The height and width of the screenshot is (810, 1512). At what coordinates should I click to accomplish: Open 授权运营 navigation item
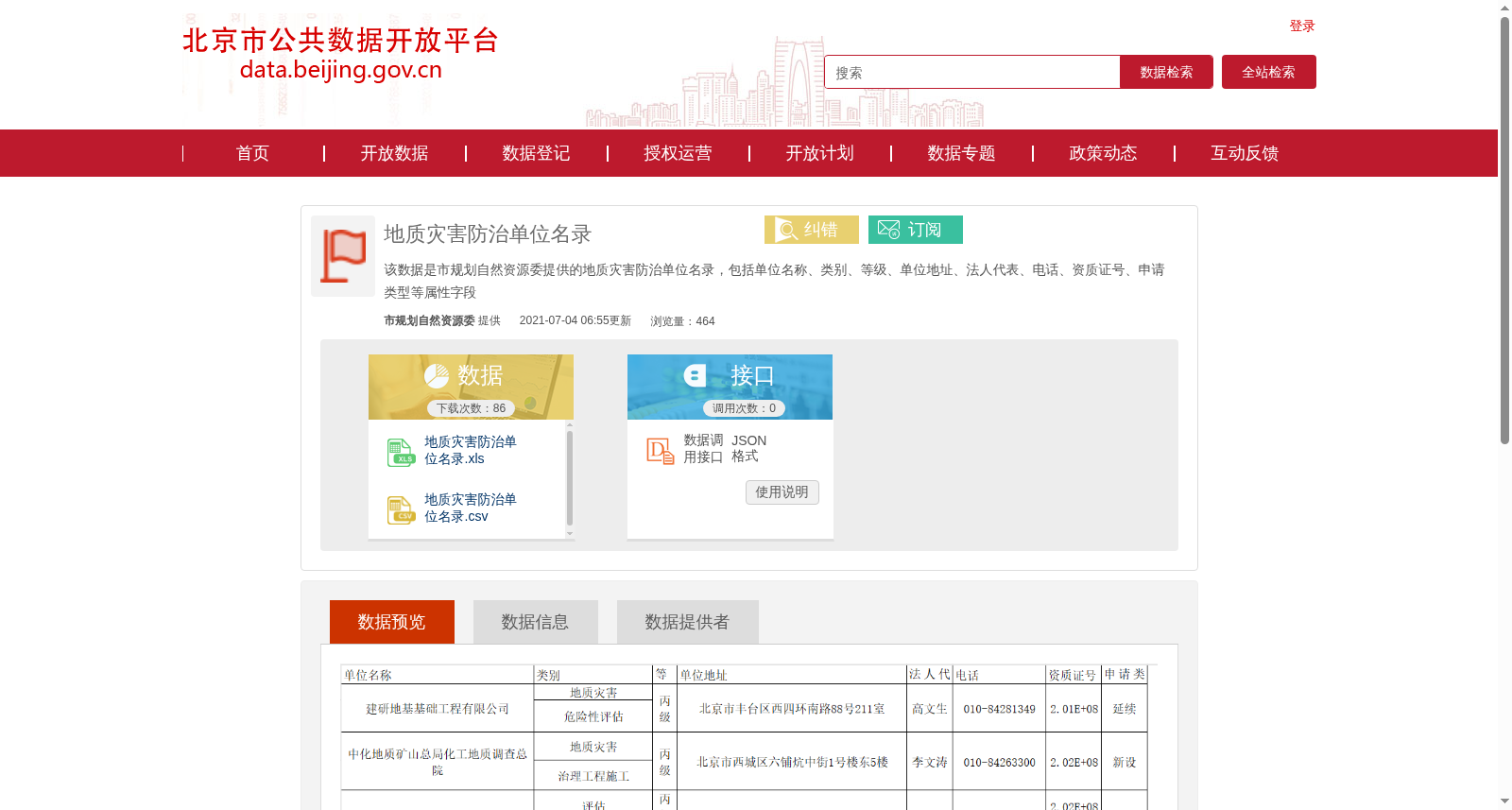tap(678, 153)
